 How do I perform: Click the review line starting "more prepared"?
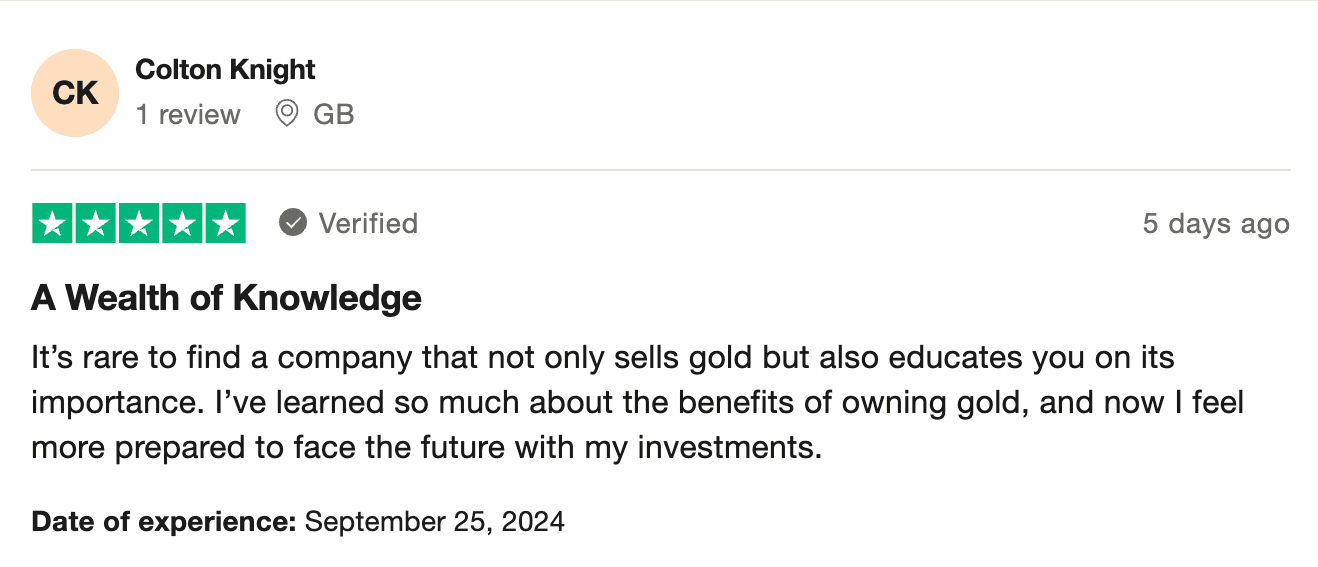(426, 447)
